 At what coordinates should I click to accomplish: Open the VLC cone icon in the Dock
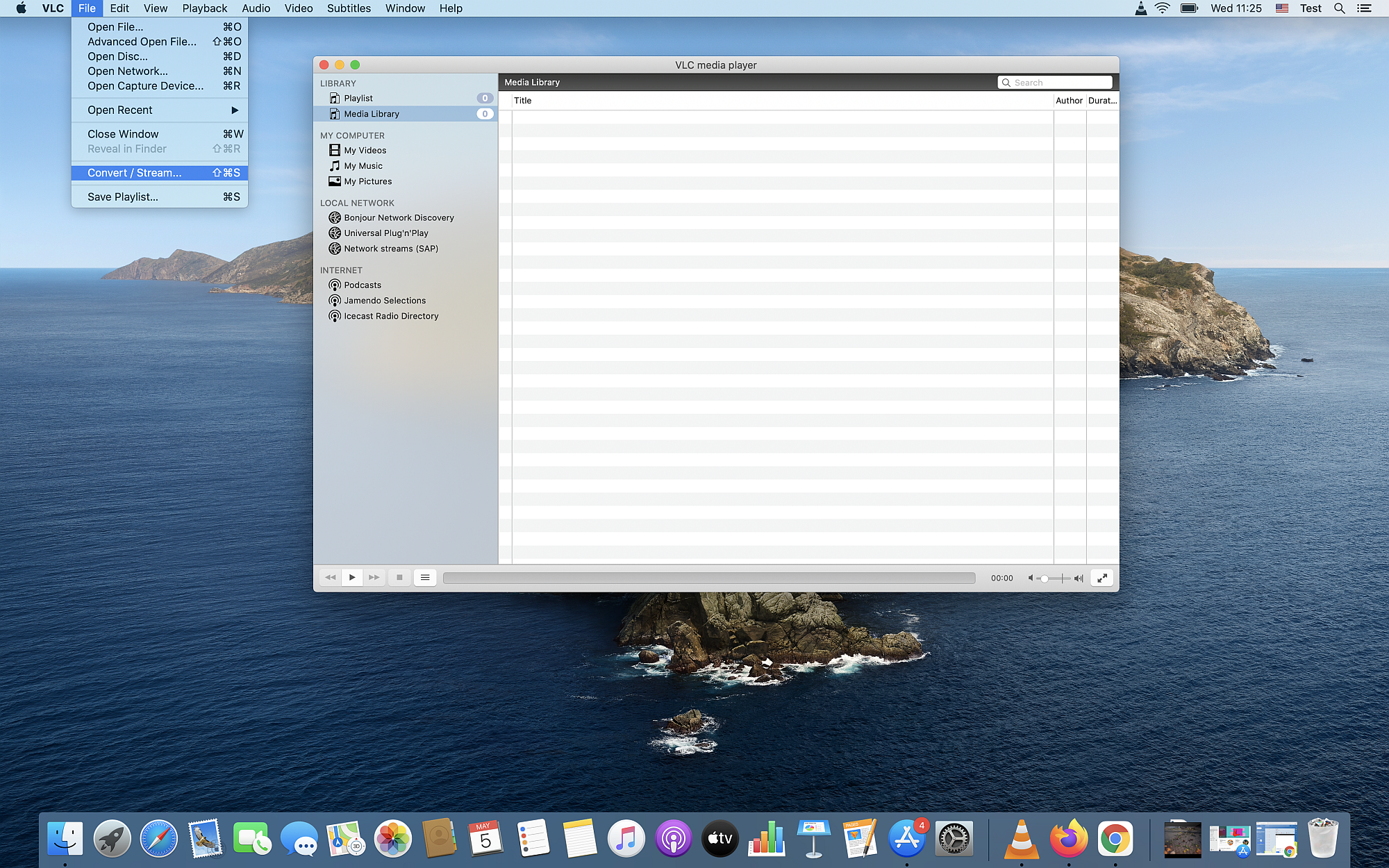coord(1021,839)
